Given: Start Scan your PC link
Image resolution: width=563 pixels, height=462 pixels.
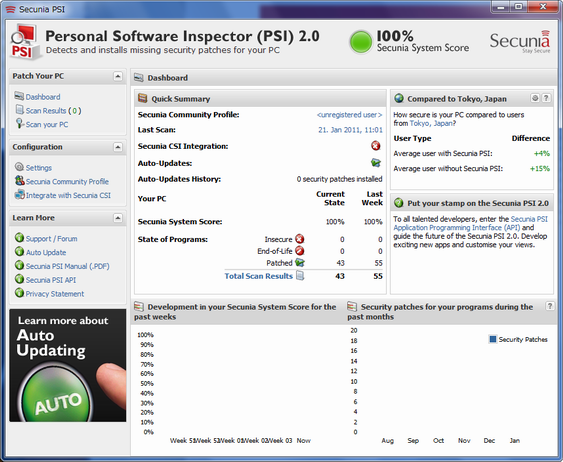Looking at the screenshot, I should click(47, 125).
